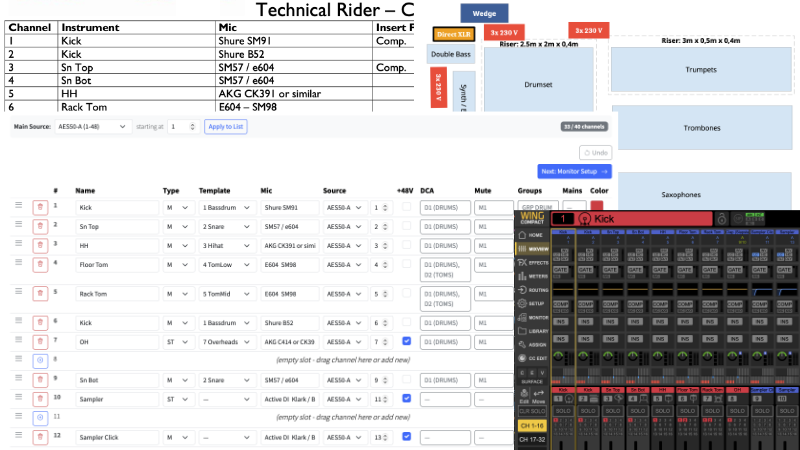Grab the drag handle of row 1
The height and width of the screenshot is (450, 800).
click(18, 205)
